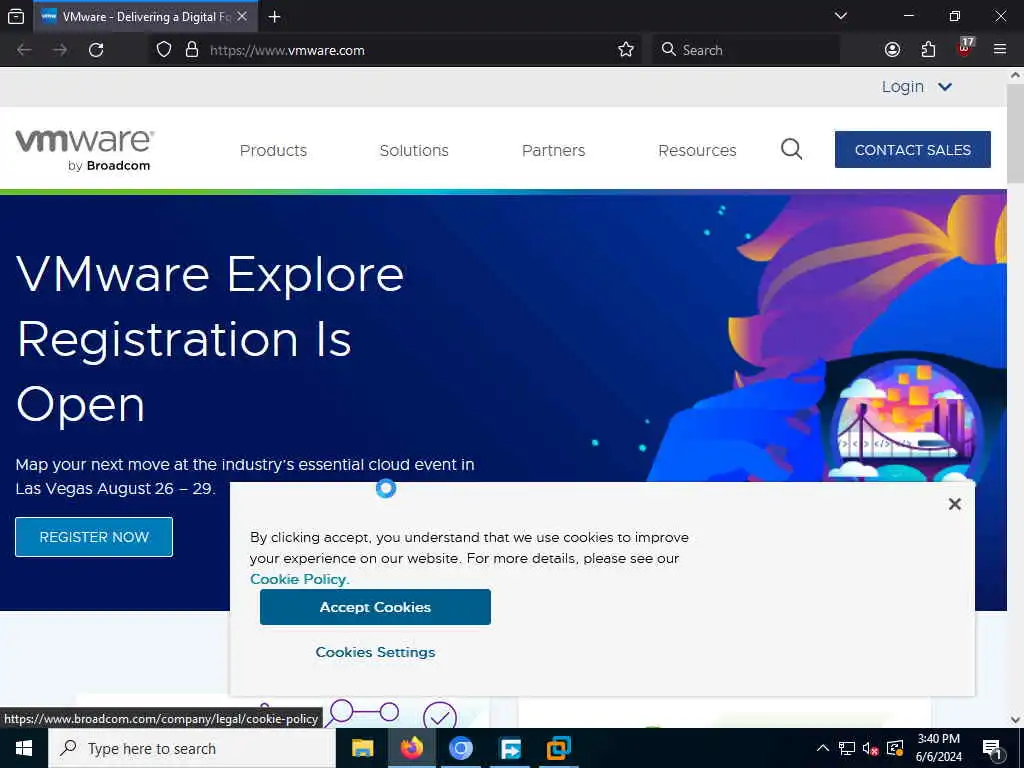Viewport: 1024px width, 768px height.
Task: Open Firefox View icon in tab bar
Action: tap(16, 16)
